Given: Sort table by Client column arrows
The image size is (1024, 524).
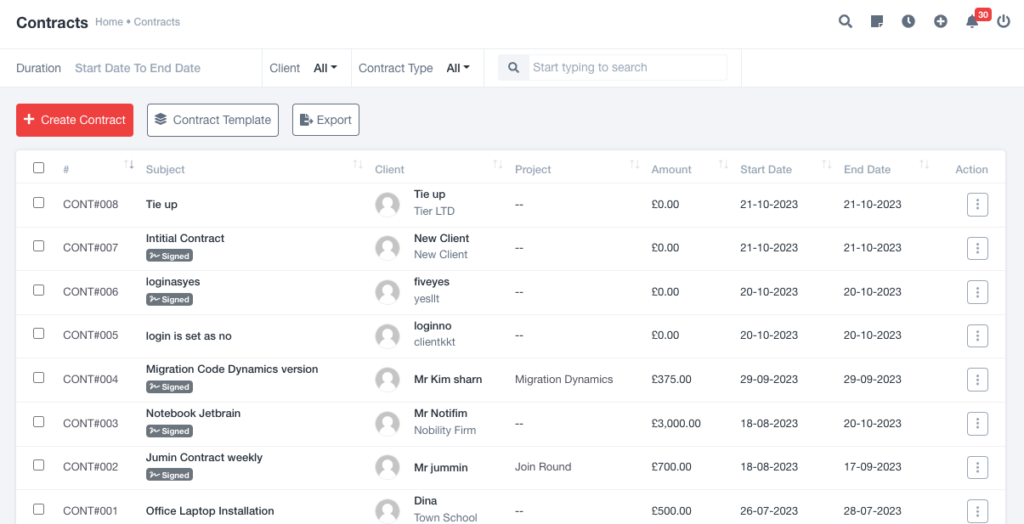Looking at the screenshot, I should point(498,165).
